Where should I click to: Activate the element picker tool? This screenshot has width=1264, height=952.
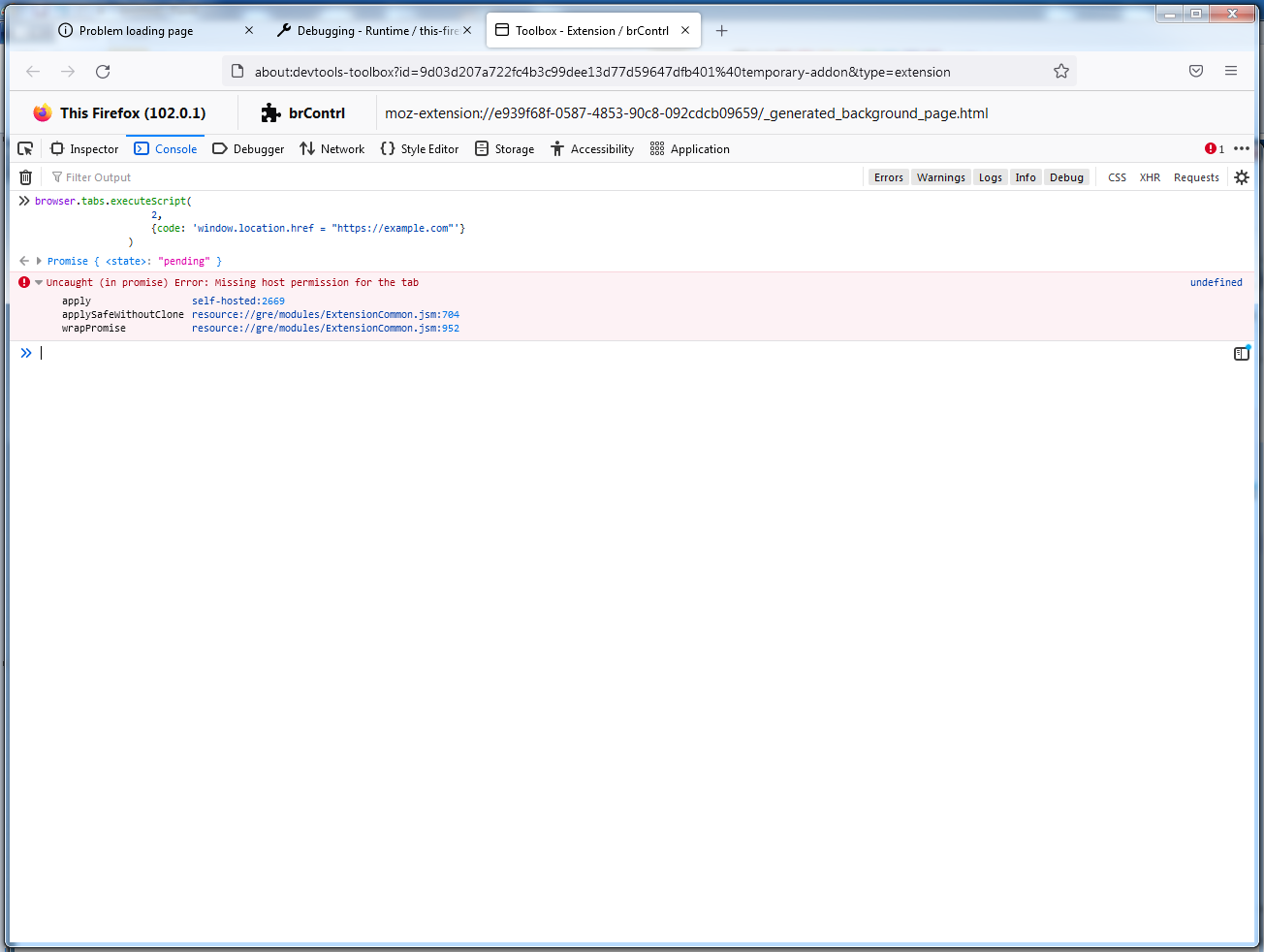(x=26, y=148)
